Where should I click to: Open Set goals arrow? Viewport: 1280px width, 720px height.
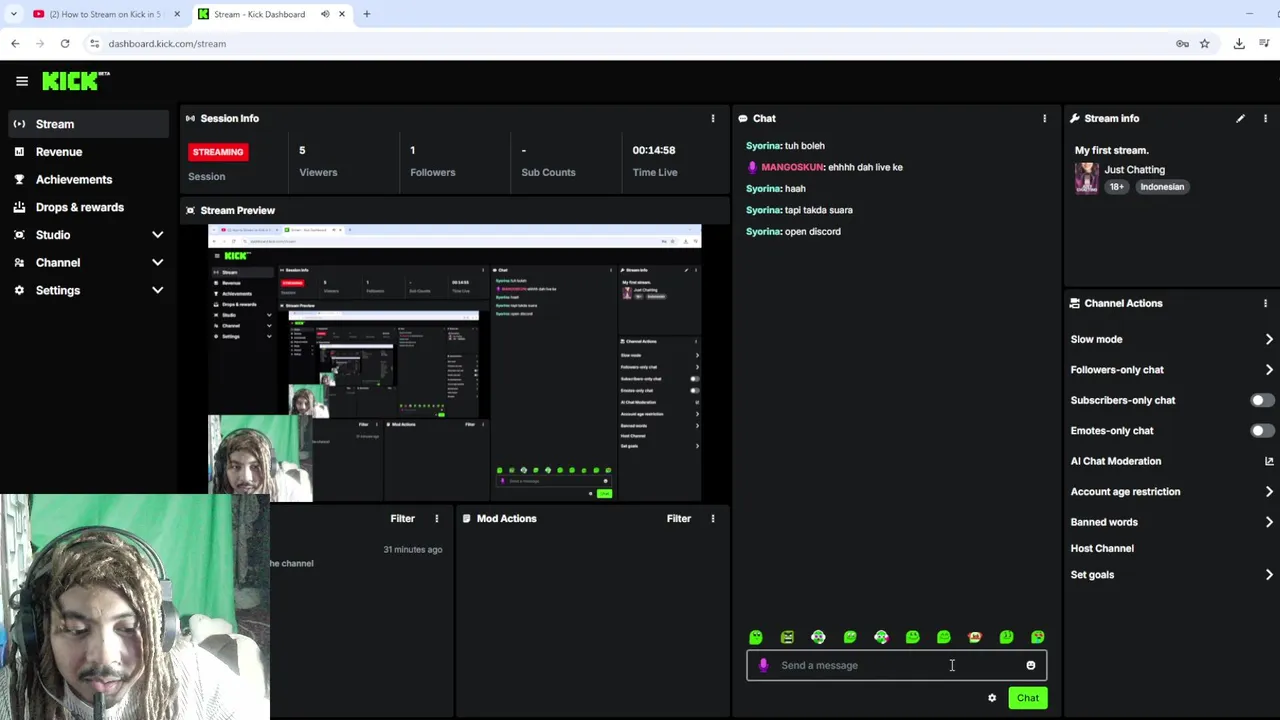tap(1269, 575)
